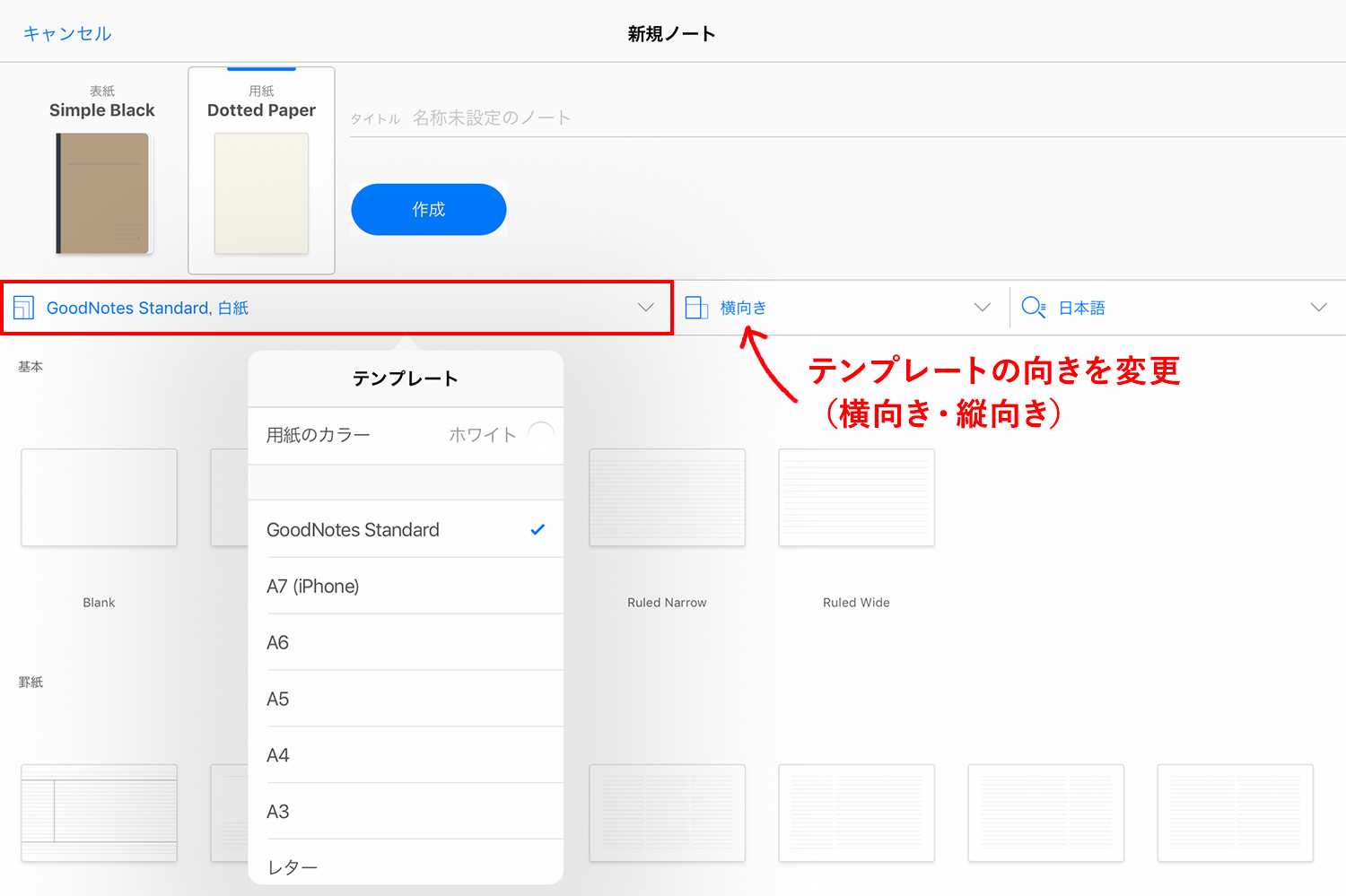Select the Simple Black cover thumbnail
The height and width of the screenshot is (896, 1346).
(102, 194)
